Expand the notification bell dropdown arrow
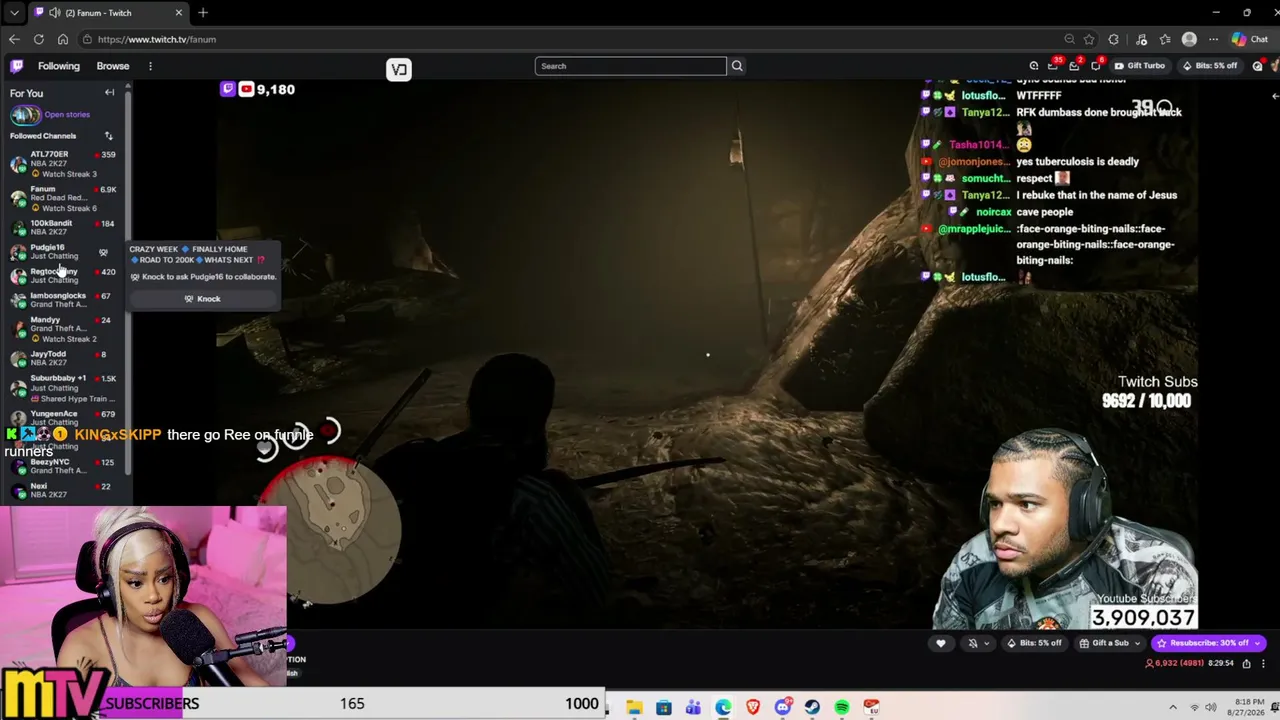Screen dimensions: 1280x720 pos(987,643)
